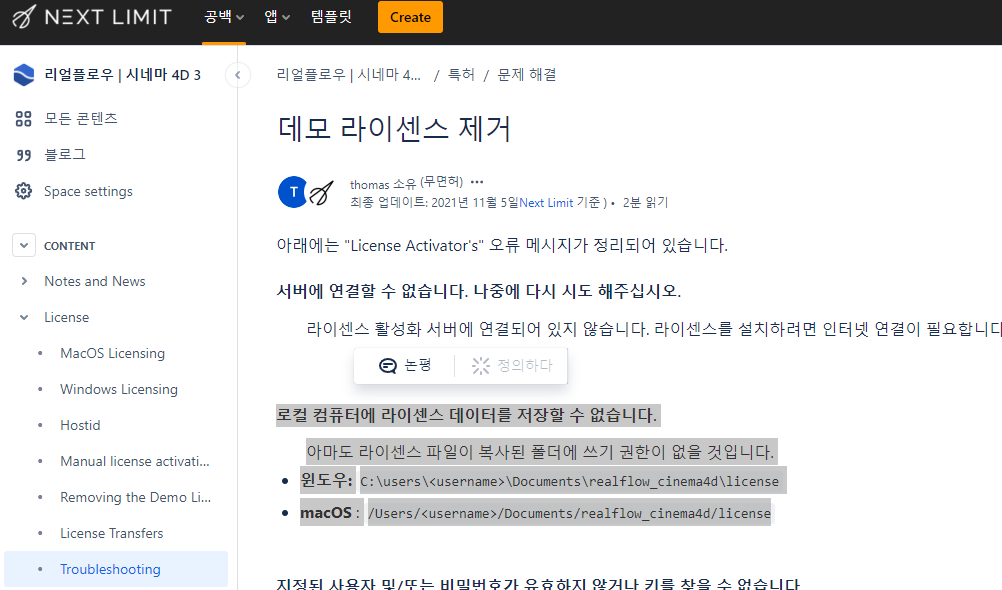Select Troubleshooting in the sidebar

coord(110,570)
